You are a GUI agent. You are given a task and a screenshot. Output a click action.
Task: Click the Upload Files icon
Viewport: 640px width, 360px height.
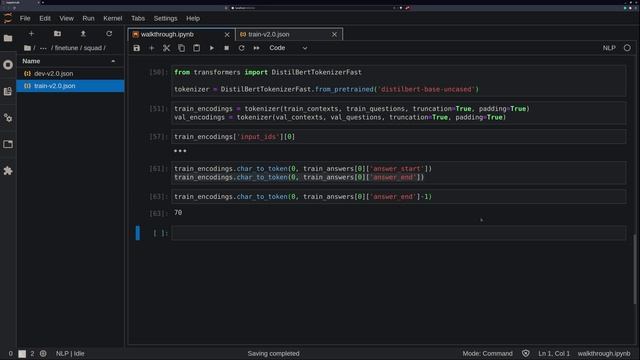83,34
